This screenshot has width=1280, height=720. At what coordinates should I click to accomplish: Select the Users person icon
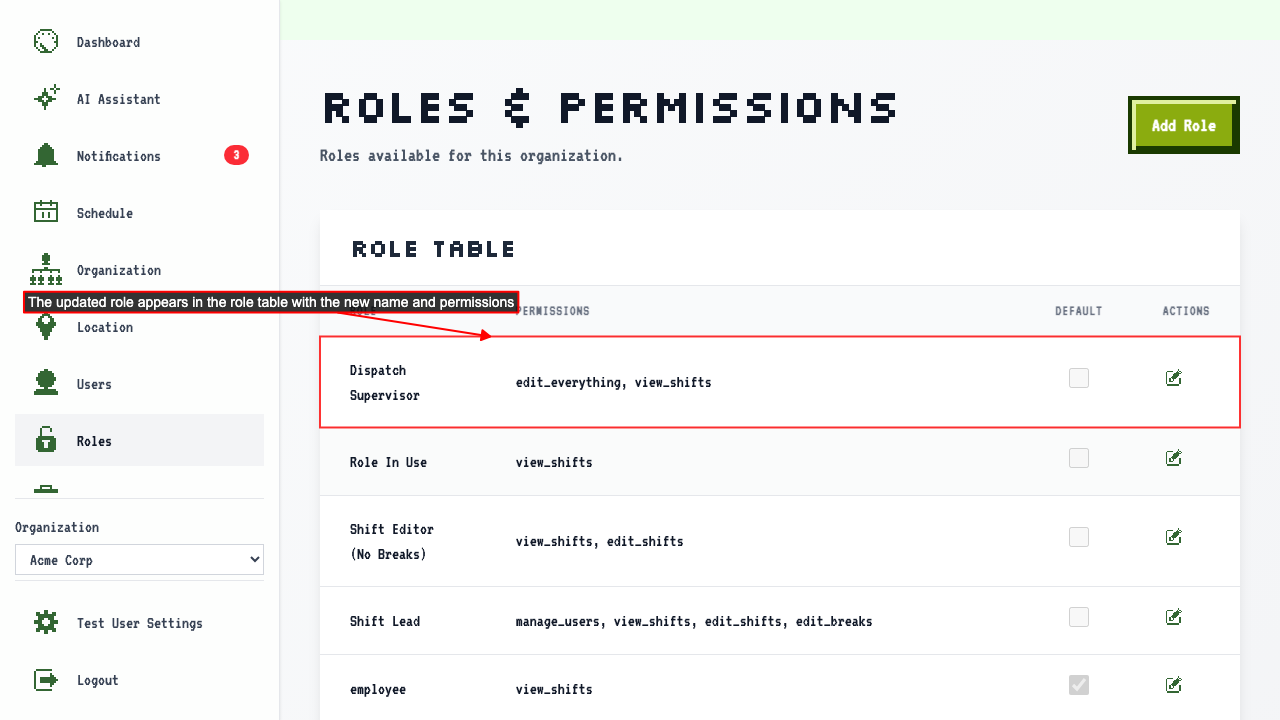click(46, 384)
